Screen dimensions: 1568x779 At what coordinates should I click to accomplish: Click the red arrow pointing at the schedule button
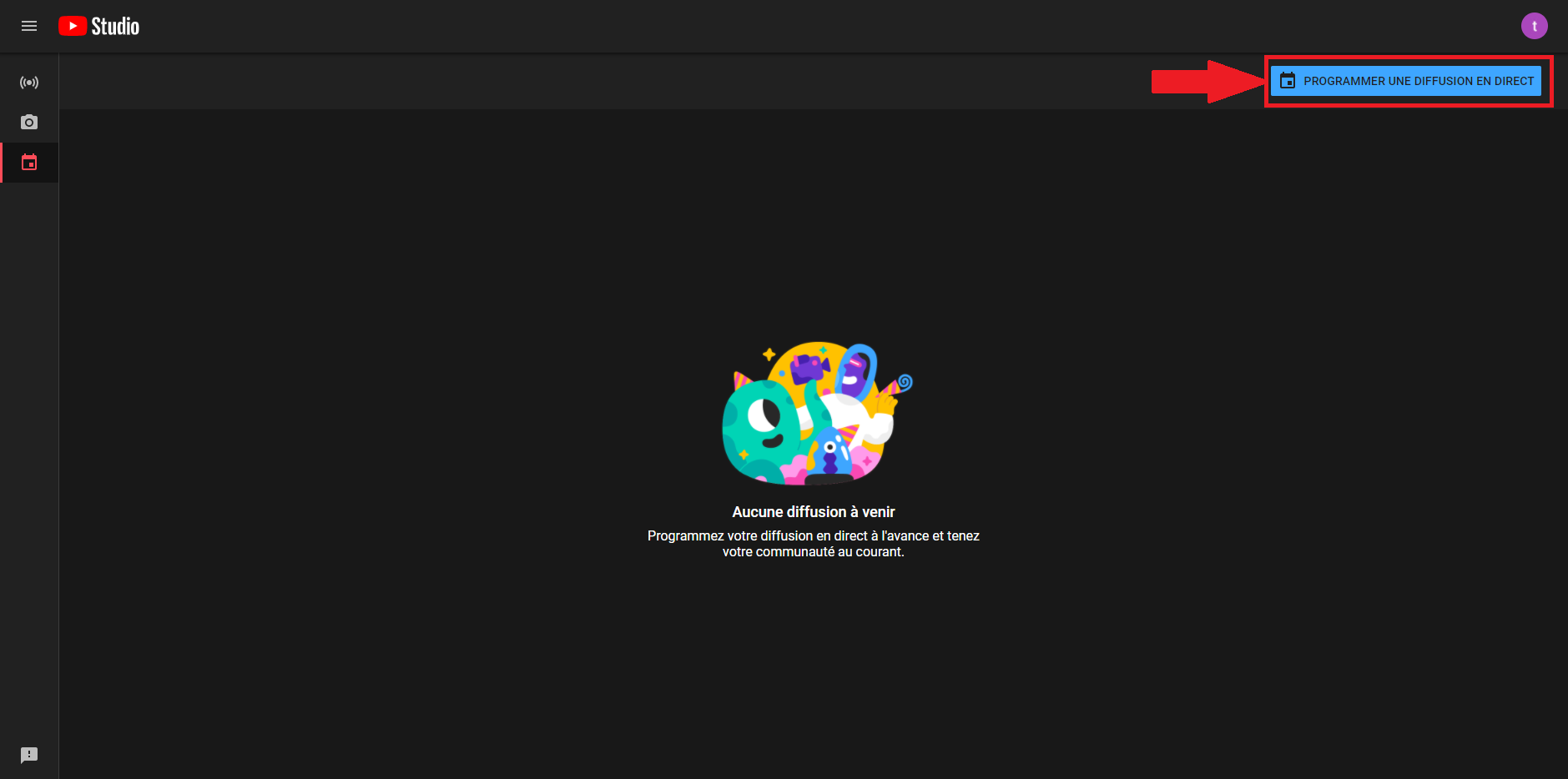[1206, 81]
